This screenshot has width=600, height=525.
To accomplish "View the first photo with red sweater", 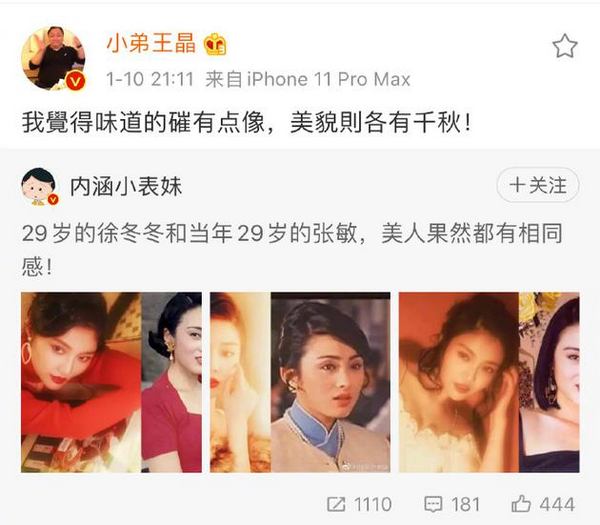I will coord(111,382).
